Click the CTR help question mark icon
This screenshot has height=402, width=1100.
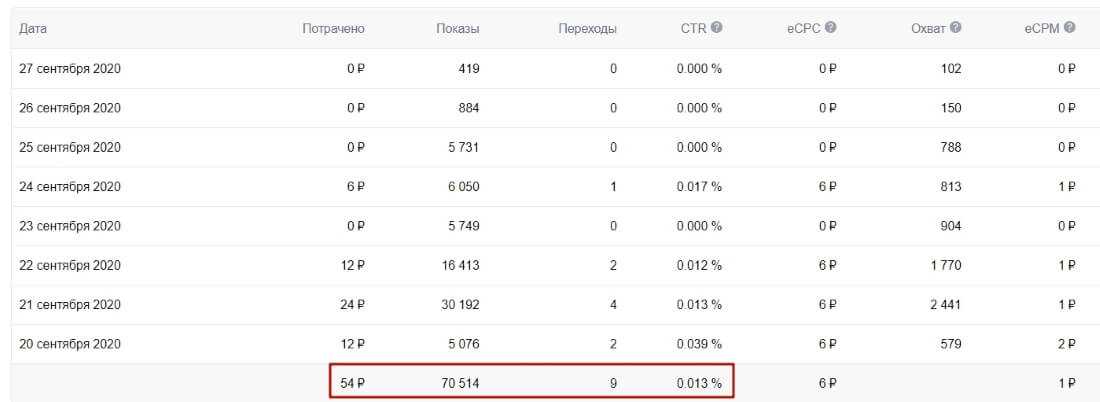click(x=716, y=28)
